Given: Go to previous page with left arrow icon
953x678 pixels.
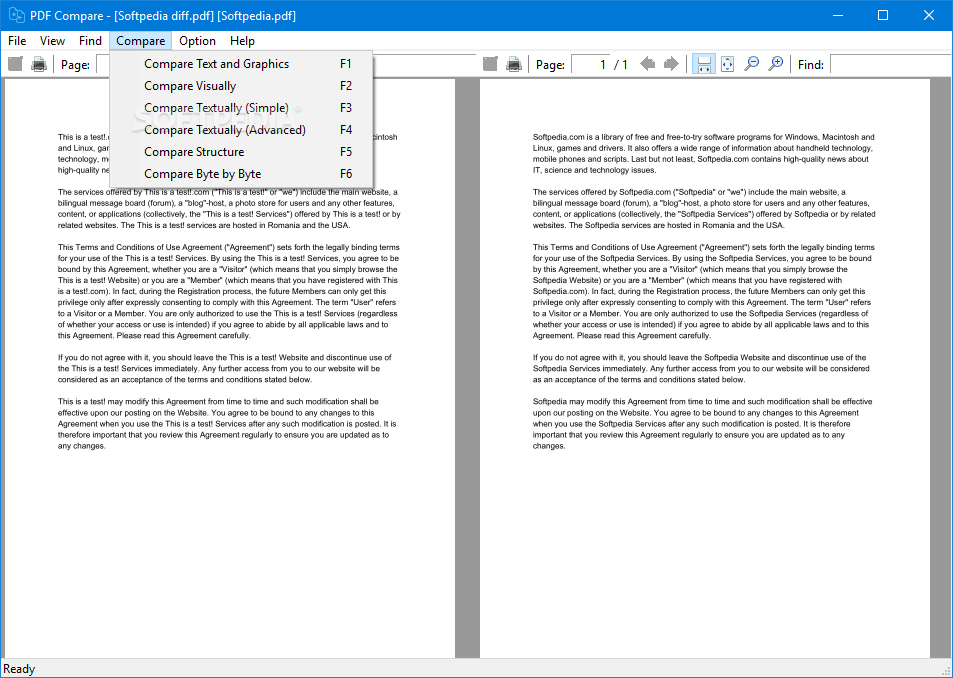Looking at the screenshot, I should (648, 64).
